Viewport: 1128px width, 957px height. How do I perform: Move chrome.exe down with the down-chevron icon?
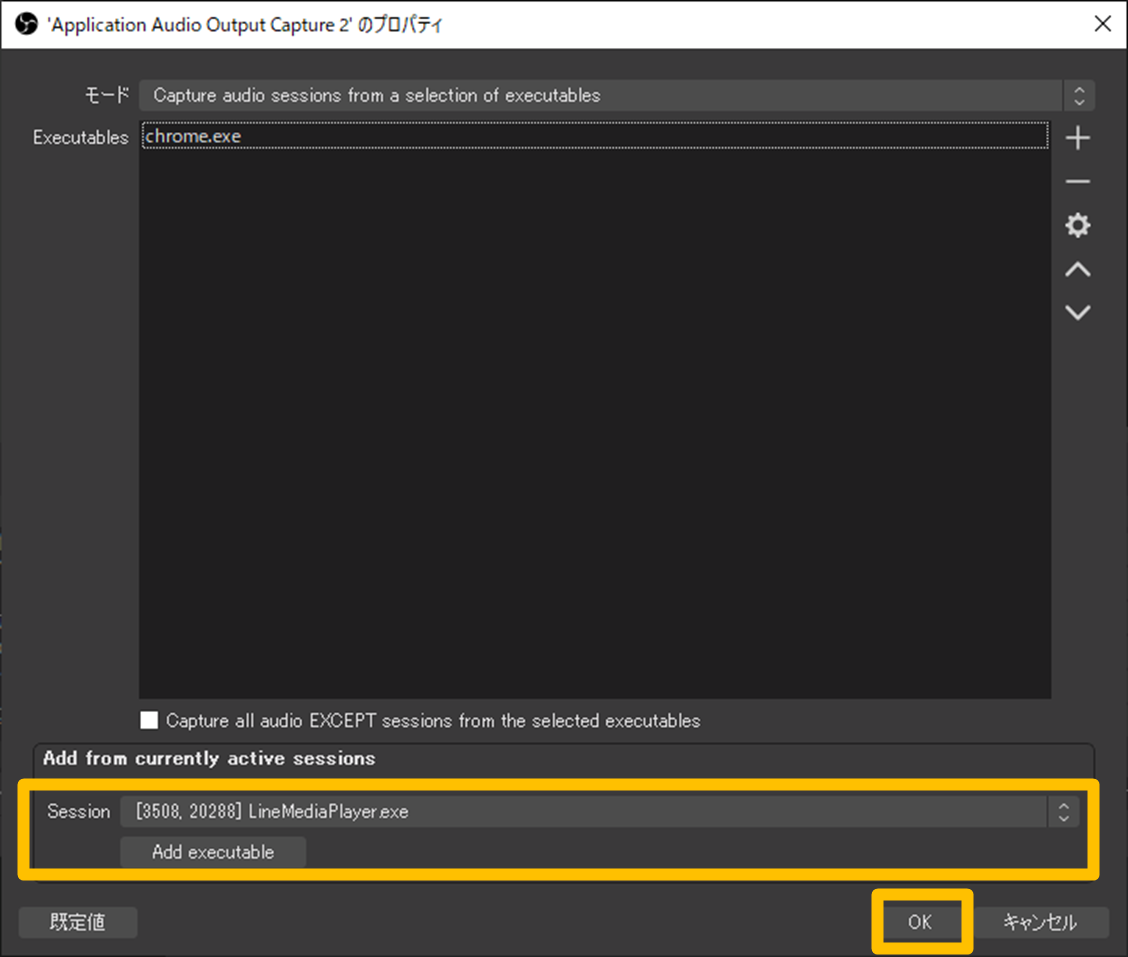point(1078,312)
